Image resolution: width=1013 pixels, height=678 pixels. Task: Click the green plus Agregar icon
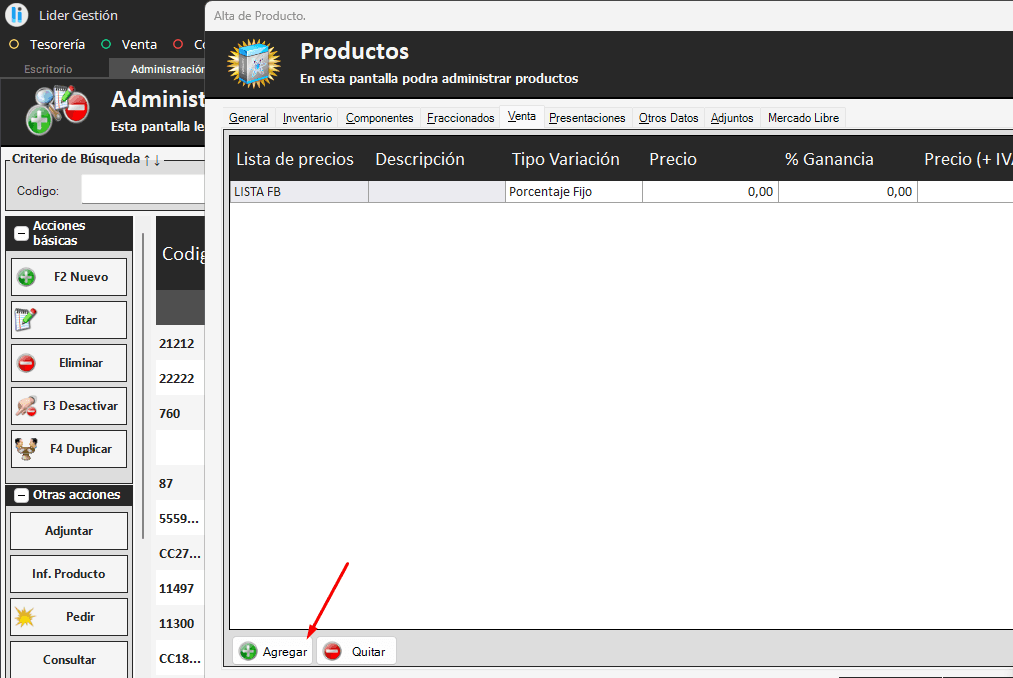(x=248, y=651)
